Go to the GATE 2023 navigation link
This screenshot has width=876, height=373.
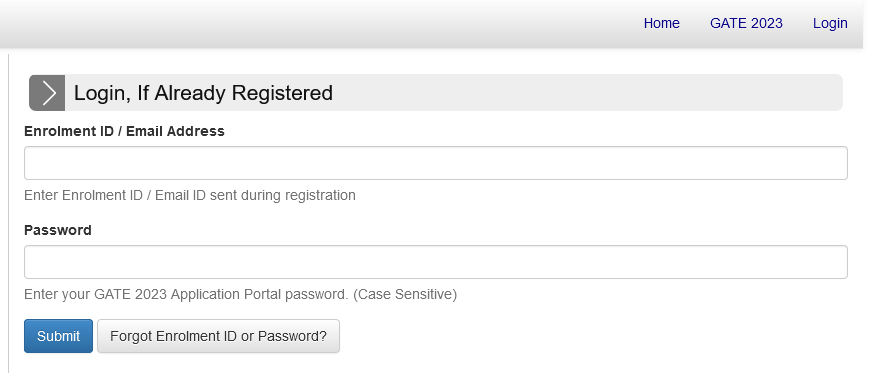746,23
